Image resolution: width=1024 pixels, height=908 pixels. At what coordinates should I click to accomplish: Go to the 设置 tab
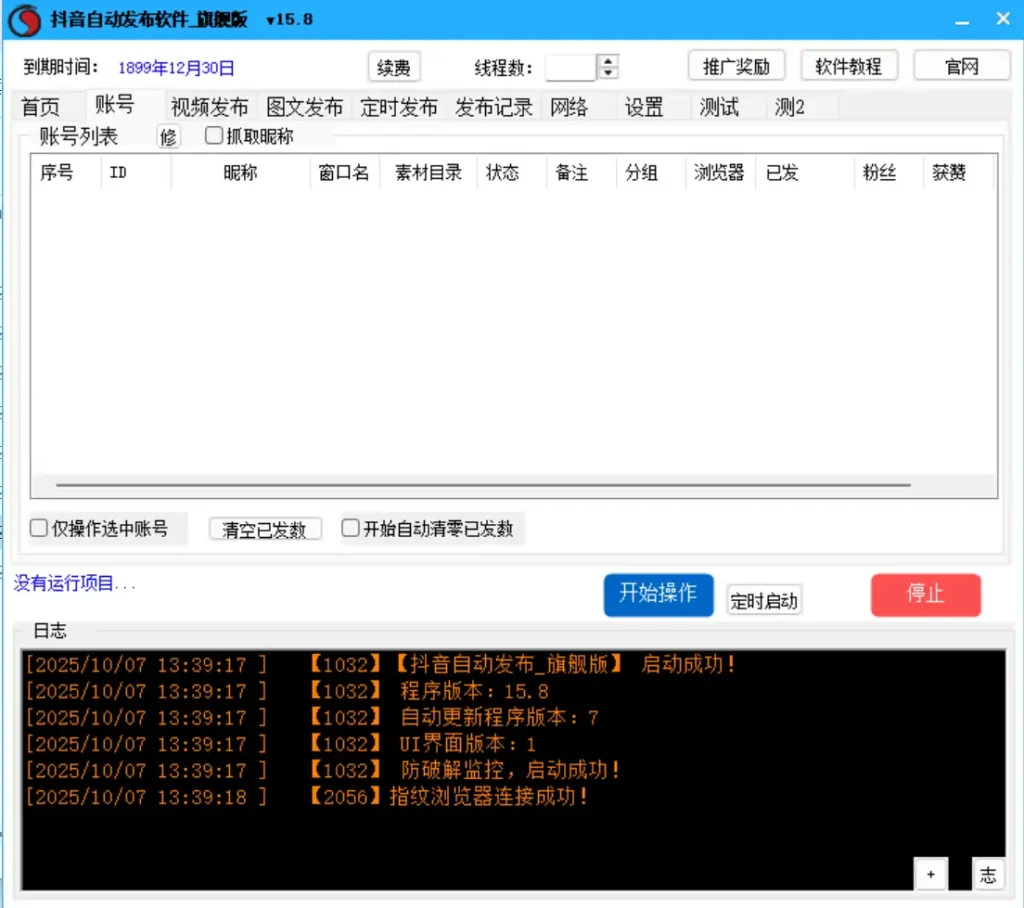pos(644,108)
